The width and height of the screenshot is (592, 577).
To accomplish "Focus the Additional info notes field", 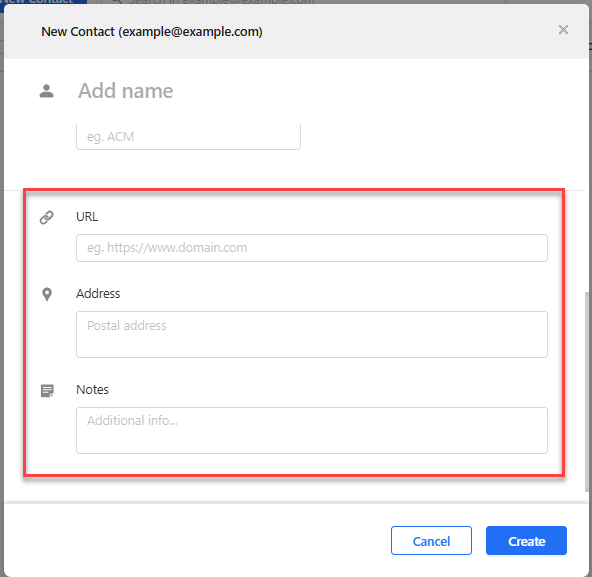I will tap(312, 430).
